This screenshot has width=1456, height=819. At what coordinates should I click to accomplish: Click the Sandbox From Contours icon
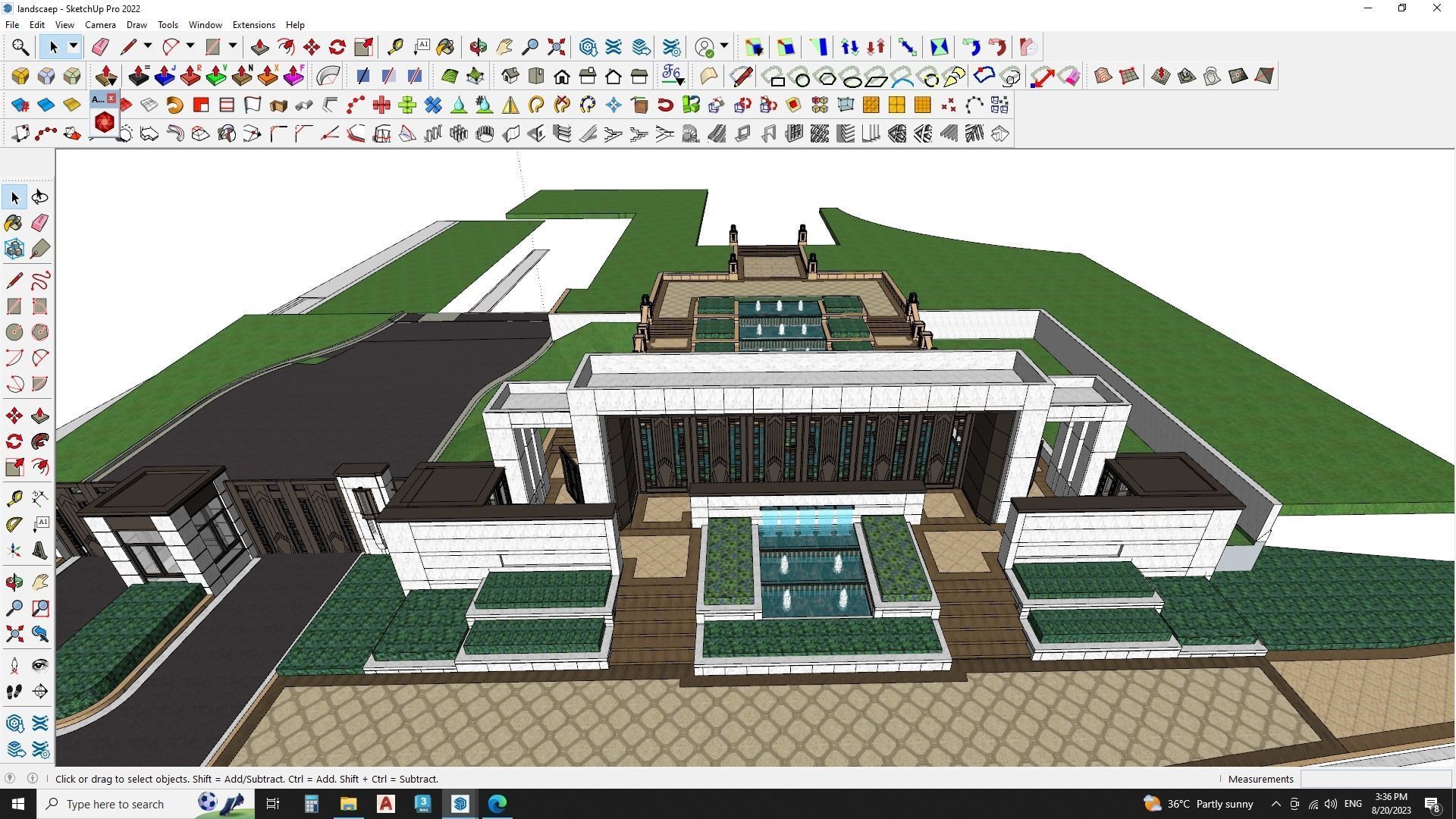click(x=1103, y=76)
